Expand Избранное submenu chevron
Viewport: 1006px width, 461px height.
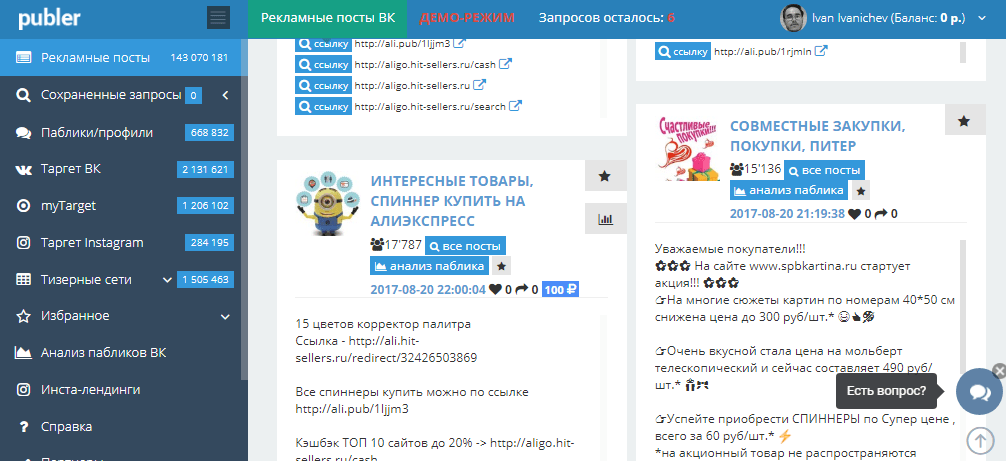(x=225, y=316)
